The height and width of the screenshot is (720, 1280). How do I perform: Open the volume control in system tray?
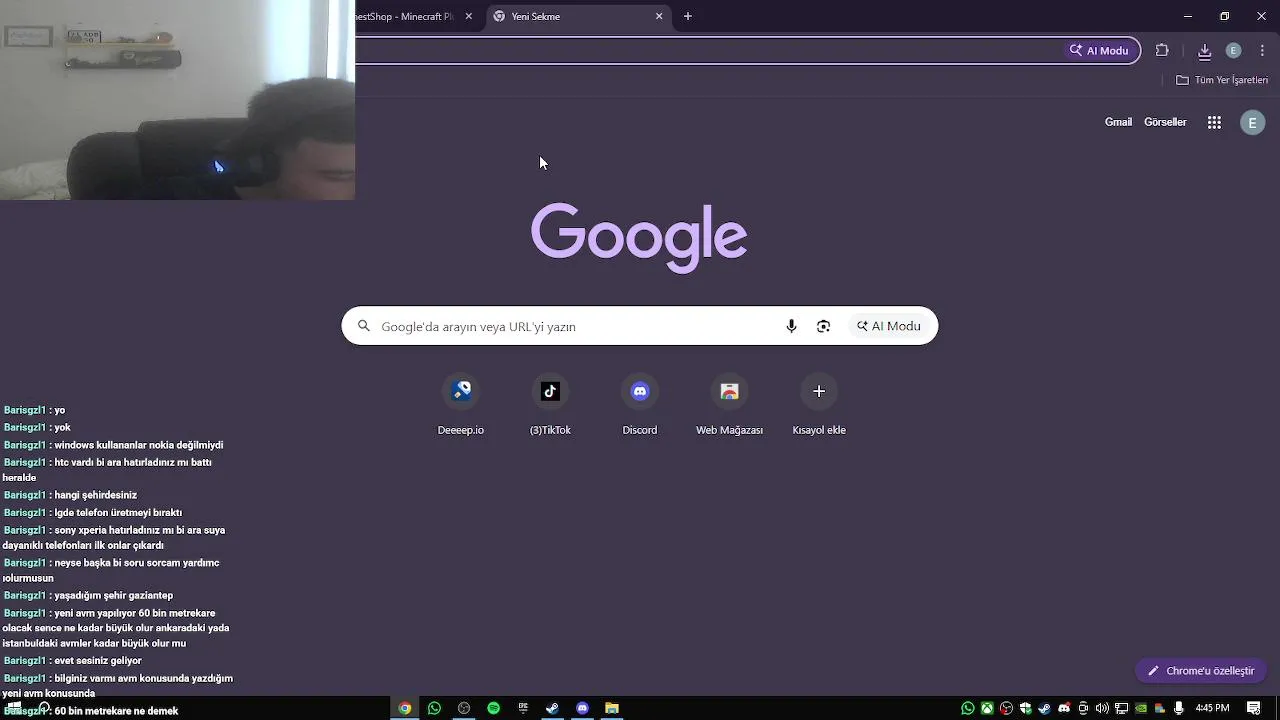coord(1102,708)
